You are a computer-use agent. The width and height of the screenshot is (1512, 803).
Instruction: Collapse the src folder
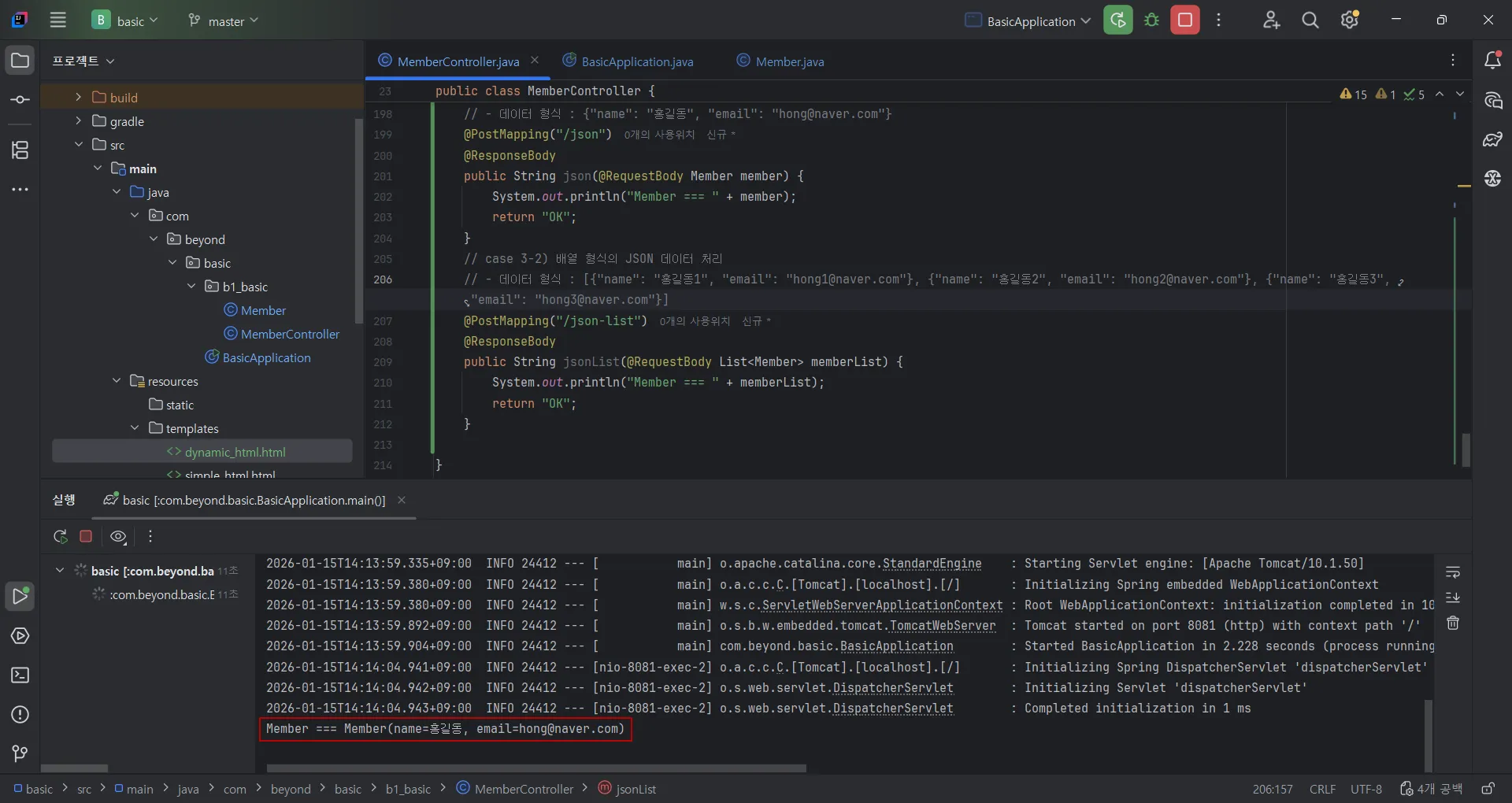point(78,144)
